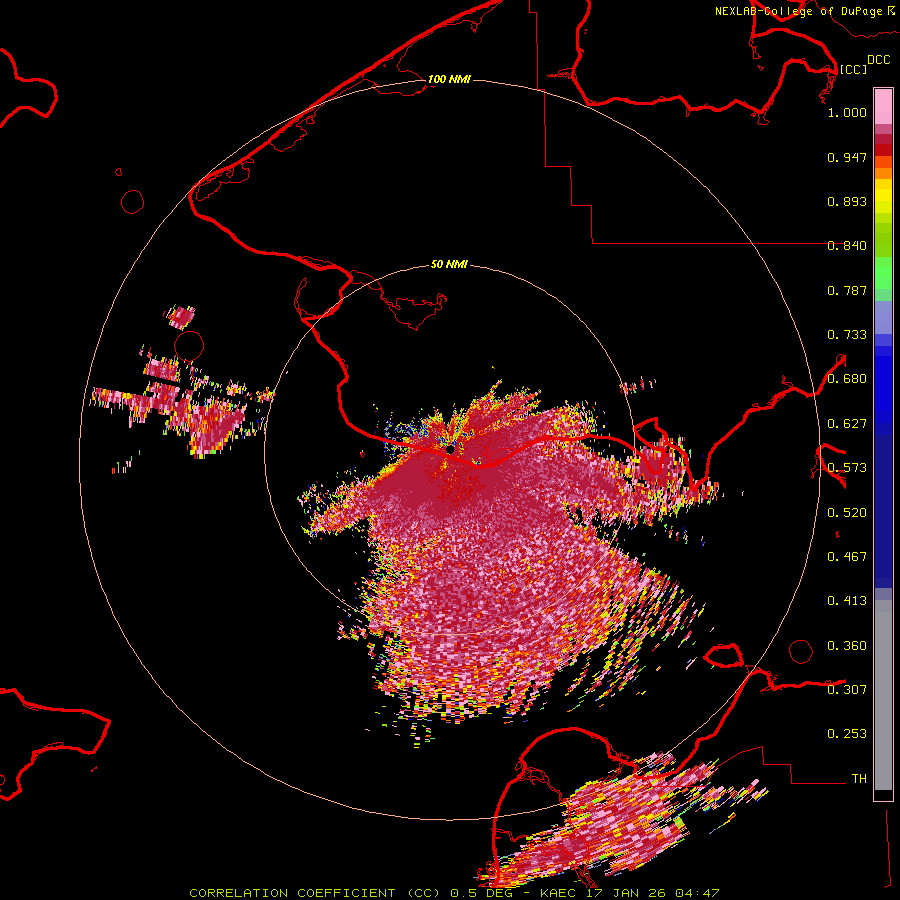Screen dimensions: 900x900
Task: Click the [CC] legend heading
Action: (853, 69)
